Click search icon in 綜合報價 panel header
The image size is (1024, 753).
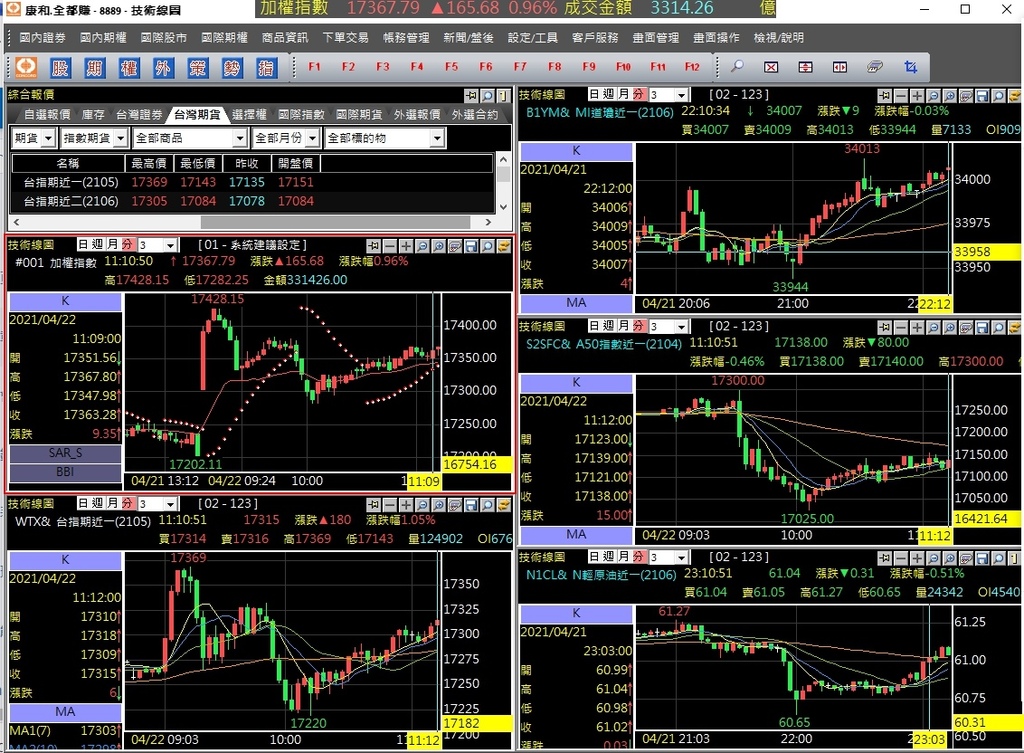click(x=487, y=95)
